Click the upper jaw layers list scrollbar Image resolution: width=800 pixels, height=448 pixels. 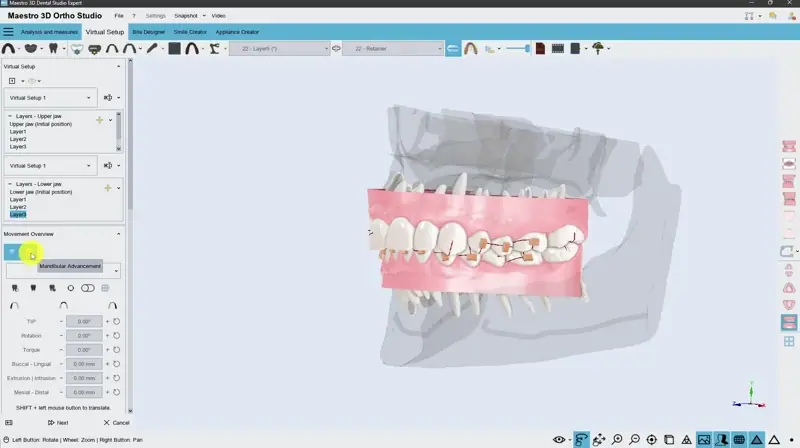119,132
